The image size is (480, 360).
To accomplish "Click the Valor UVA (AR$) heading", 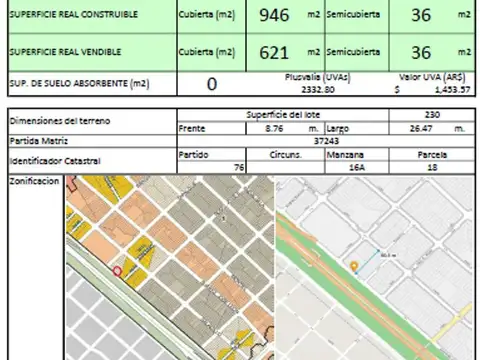I will 432,77.
